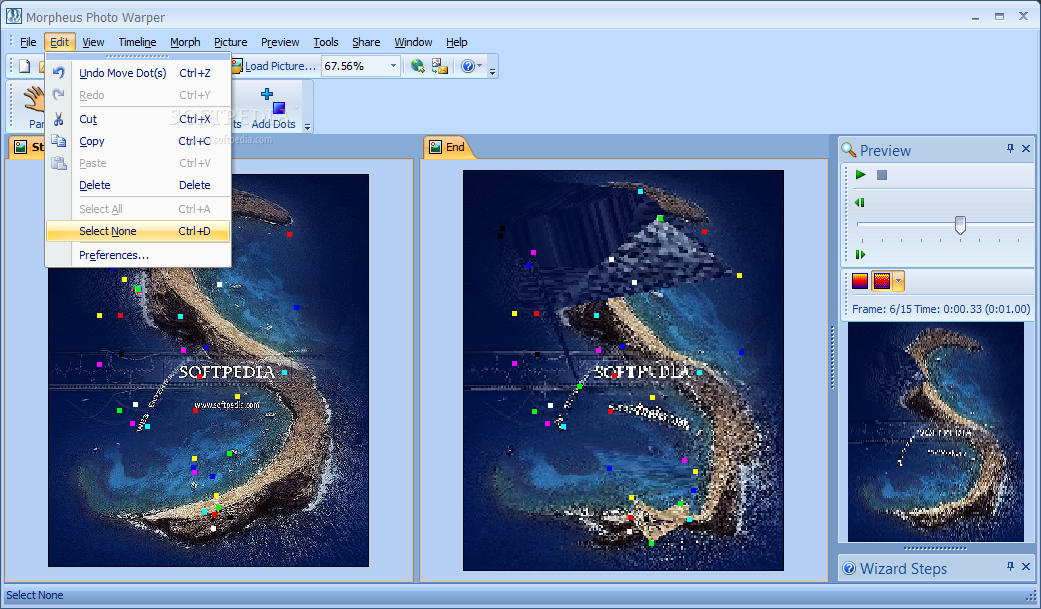Click the blue help question icon
Viewport: 1041px width, 609px height.
pos(467,66)
